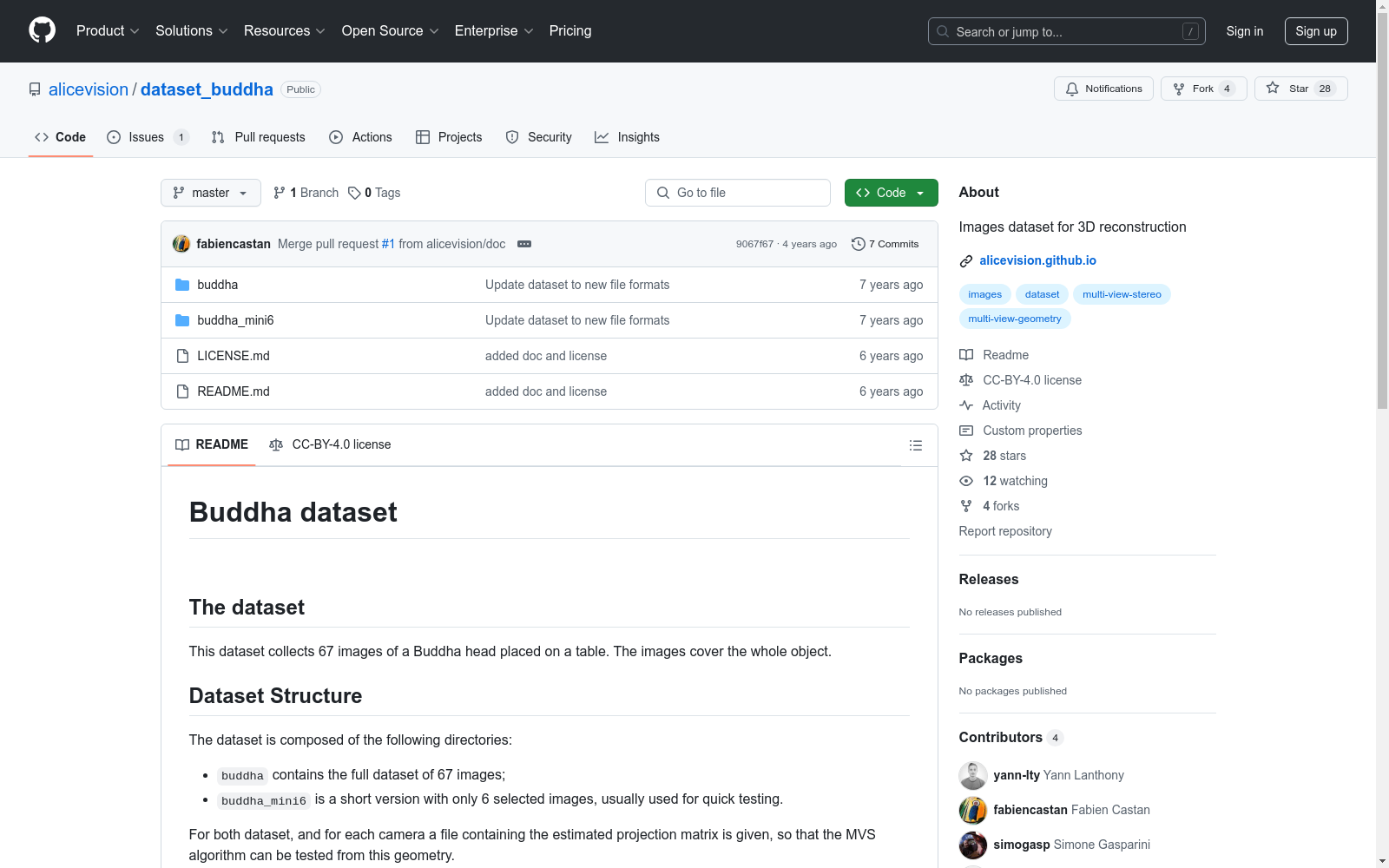The image size is (1389, 868).
Task: Switch to the Pull requests tab
Action: click(259, 137)
